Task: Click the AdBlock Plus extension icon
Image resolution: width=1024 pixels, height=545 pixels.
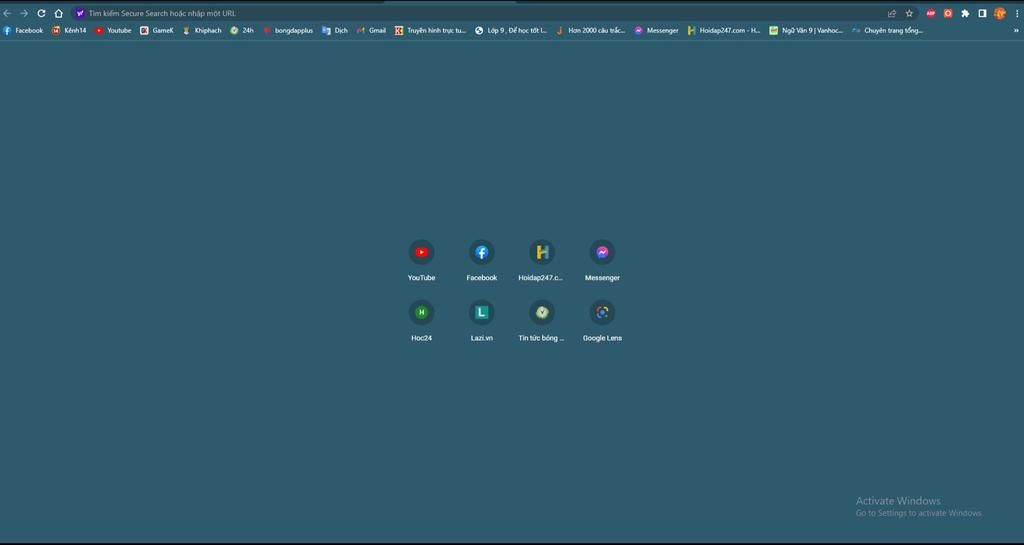Action: click(x=931, y=13)
